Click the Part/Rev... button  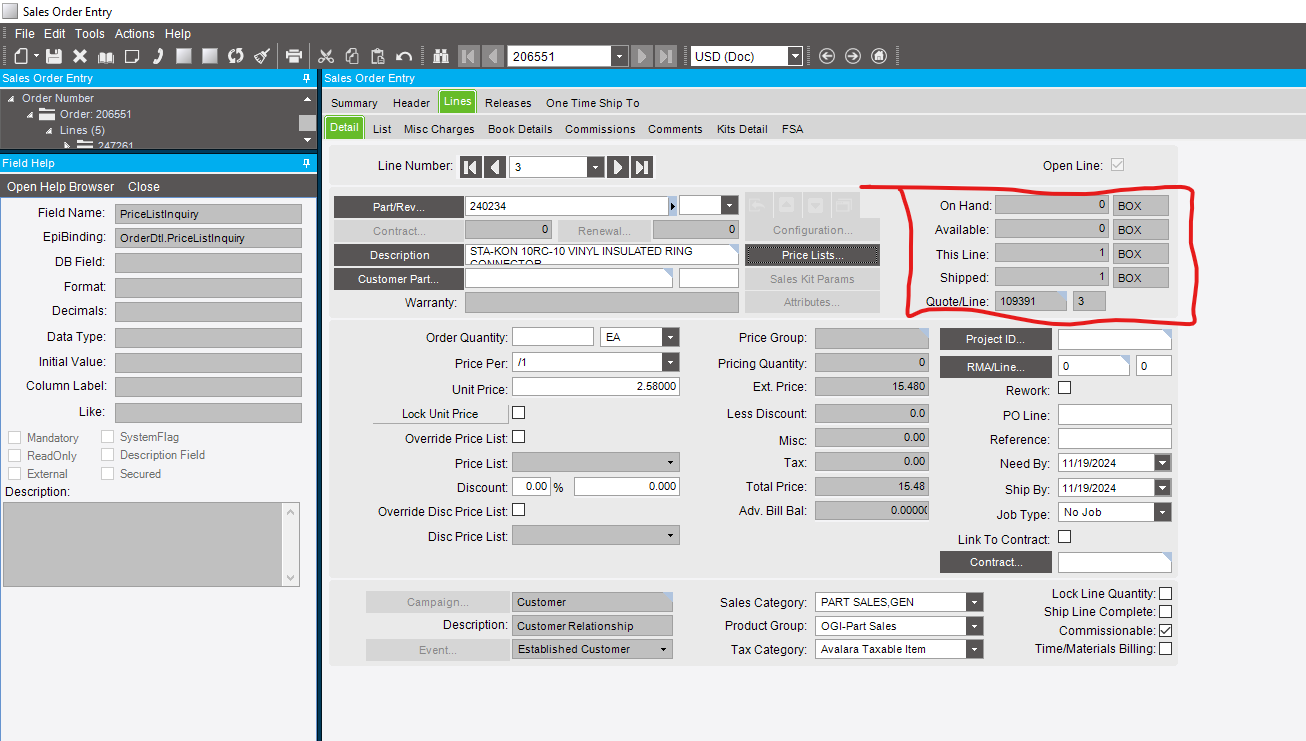tap(398, 207)
